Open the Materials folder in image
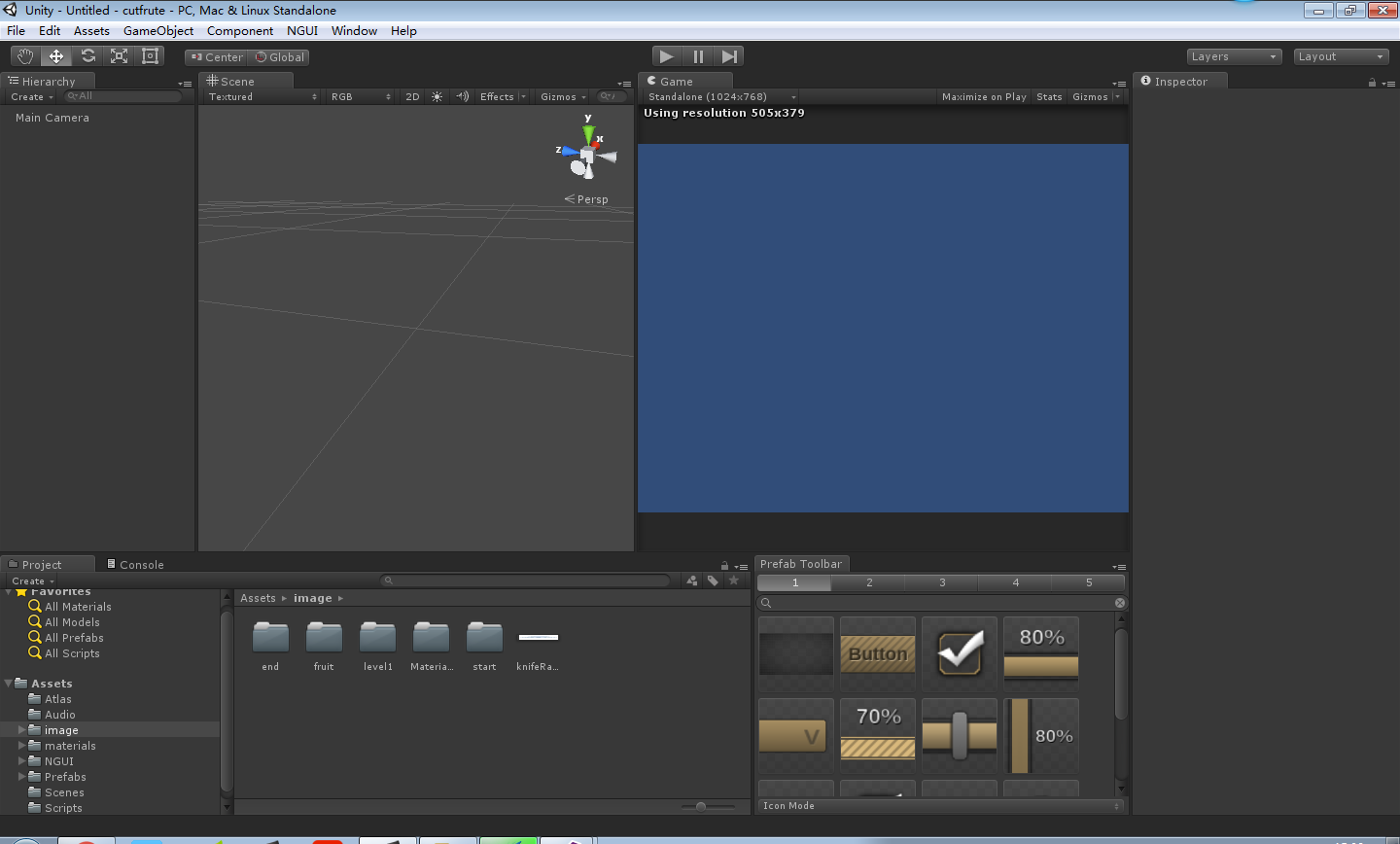Image resolution: width=1400 pixels, height=844 pixels. pyautogui.click(x=431, y=647)
